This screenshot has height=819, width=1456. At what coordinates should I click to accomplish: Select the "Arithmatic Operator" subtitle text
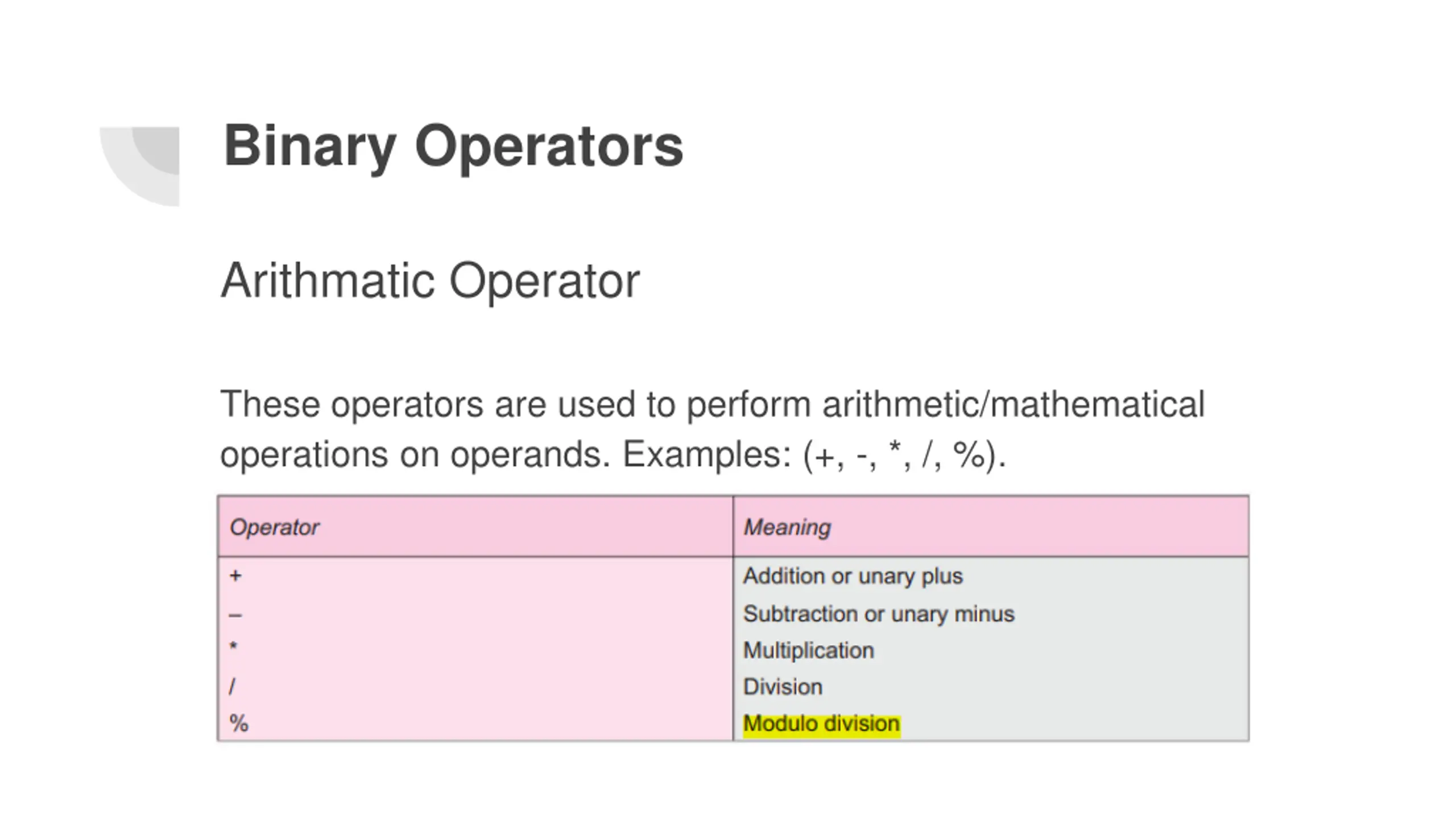point(430,280)
